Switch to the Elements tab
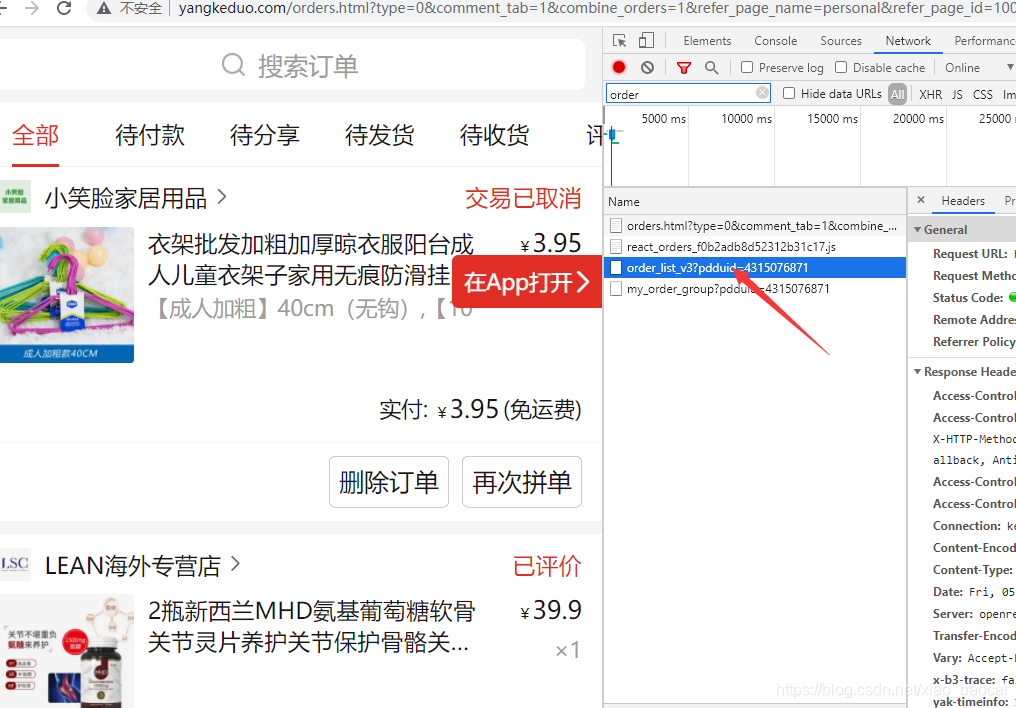 [x=707, y=41]
